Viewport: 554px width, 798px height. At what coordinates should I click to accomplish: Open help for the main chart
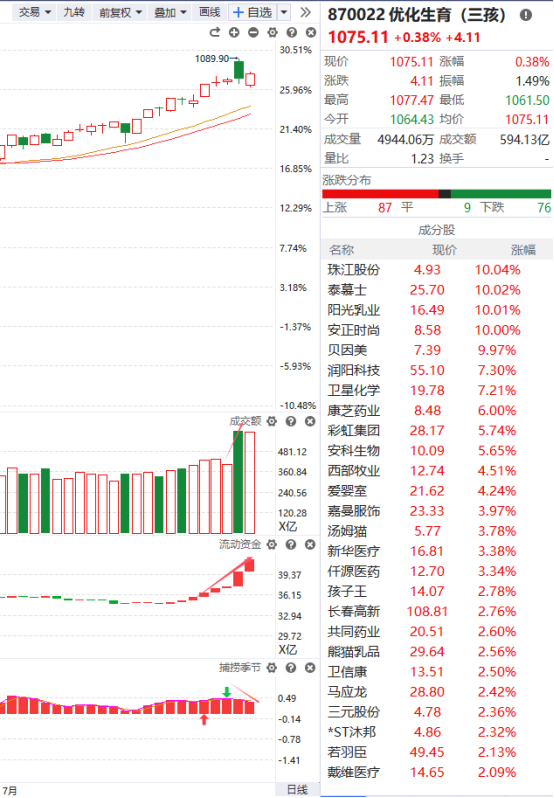coord(291,33)
